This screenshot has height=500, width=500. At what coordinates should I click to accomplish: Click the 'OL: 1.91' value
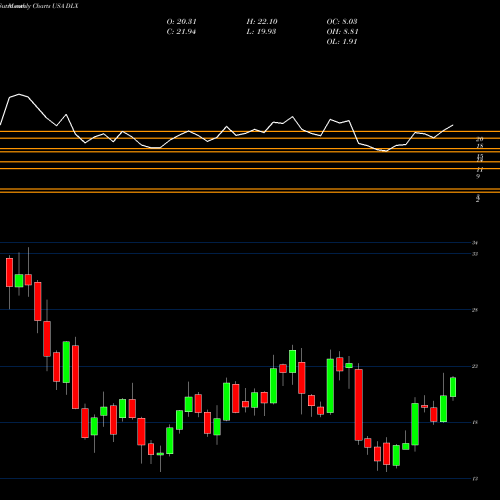point(342,42)
